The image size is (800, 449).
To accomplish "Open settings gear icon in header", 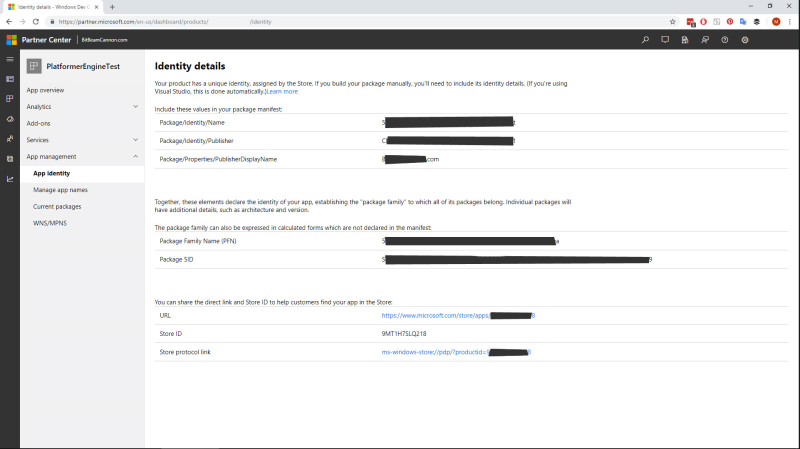I will [745, 40].
